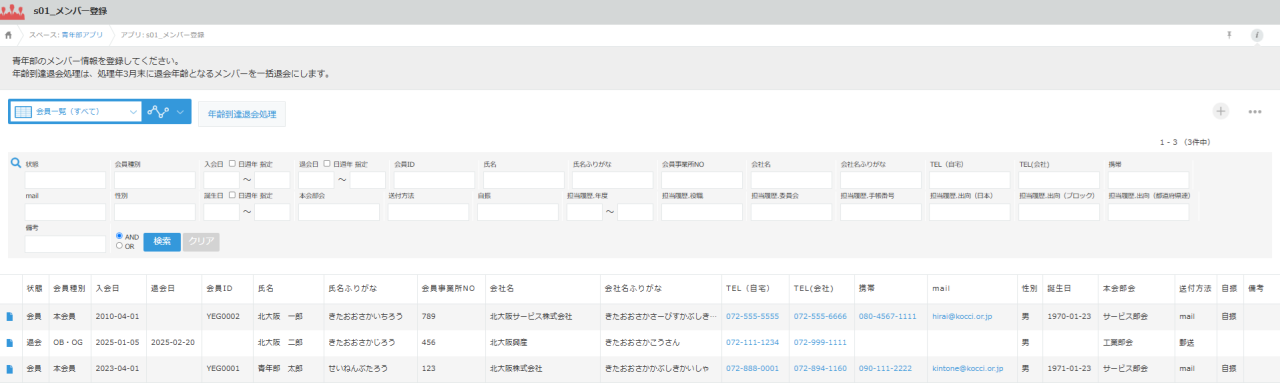This screenshot has height=385, width=1280.
Task: Click the blue 検索 button
Action: click(162, 241)
